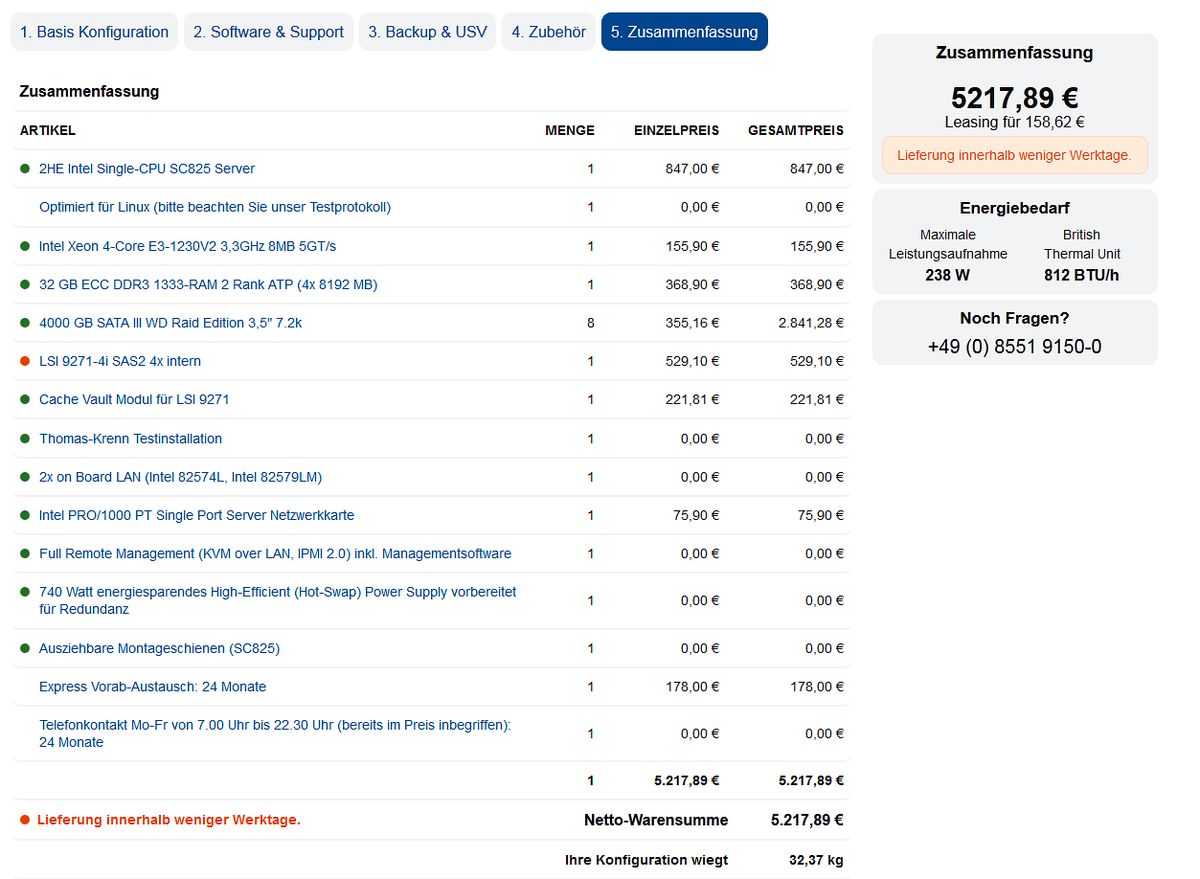Click the 5. Zusammenfassung tab
The image size is (1200, 879).
[684, 32]
